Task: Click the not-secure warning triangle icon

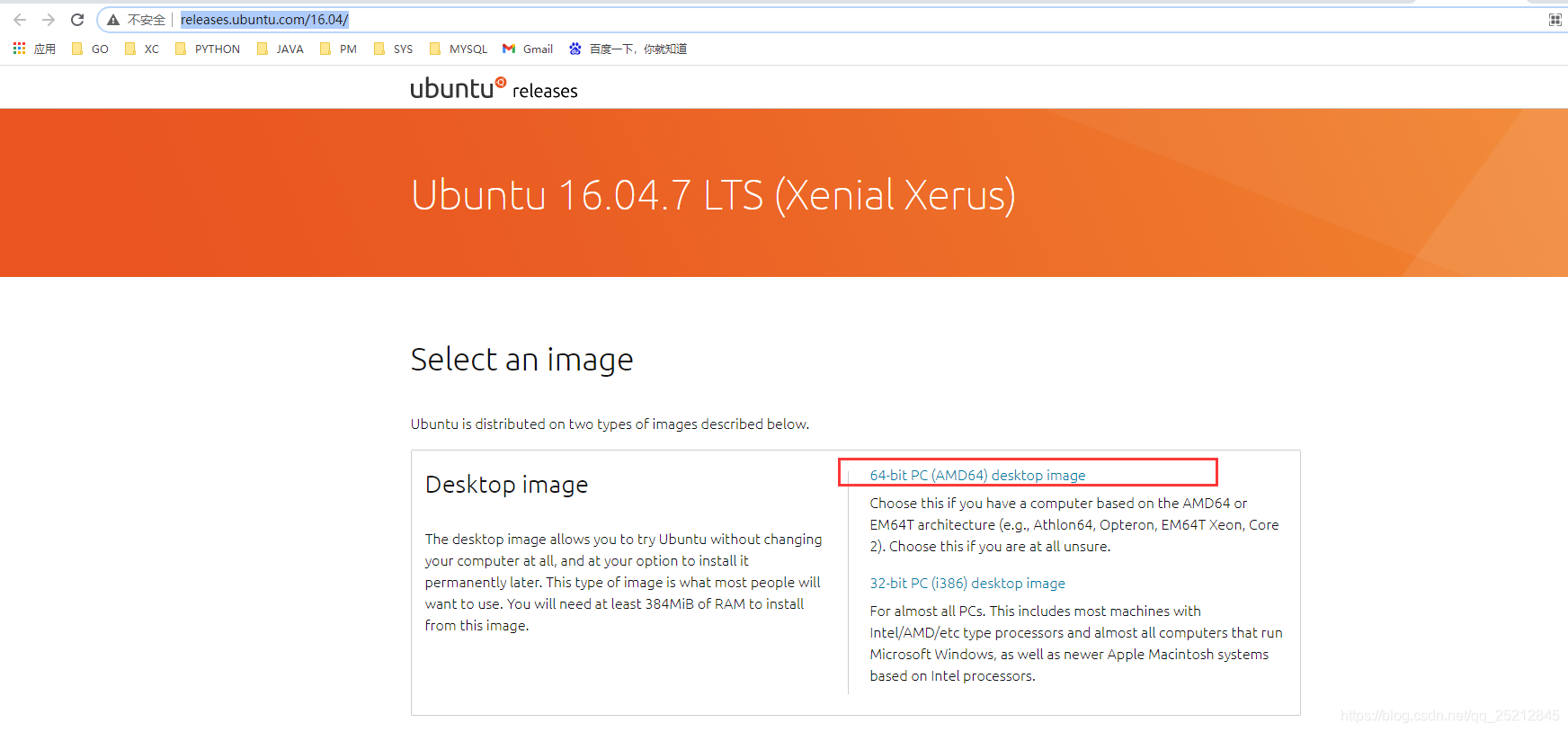Action: pos(113,20)
